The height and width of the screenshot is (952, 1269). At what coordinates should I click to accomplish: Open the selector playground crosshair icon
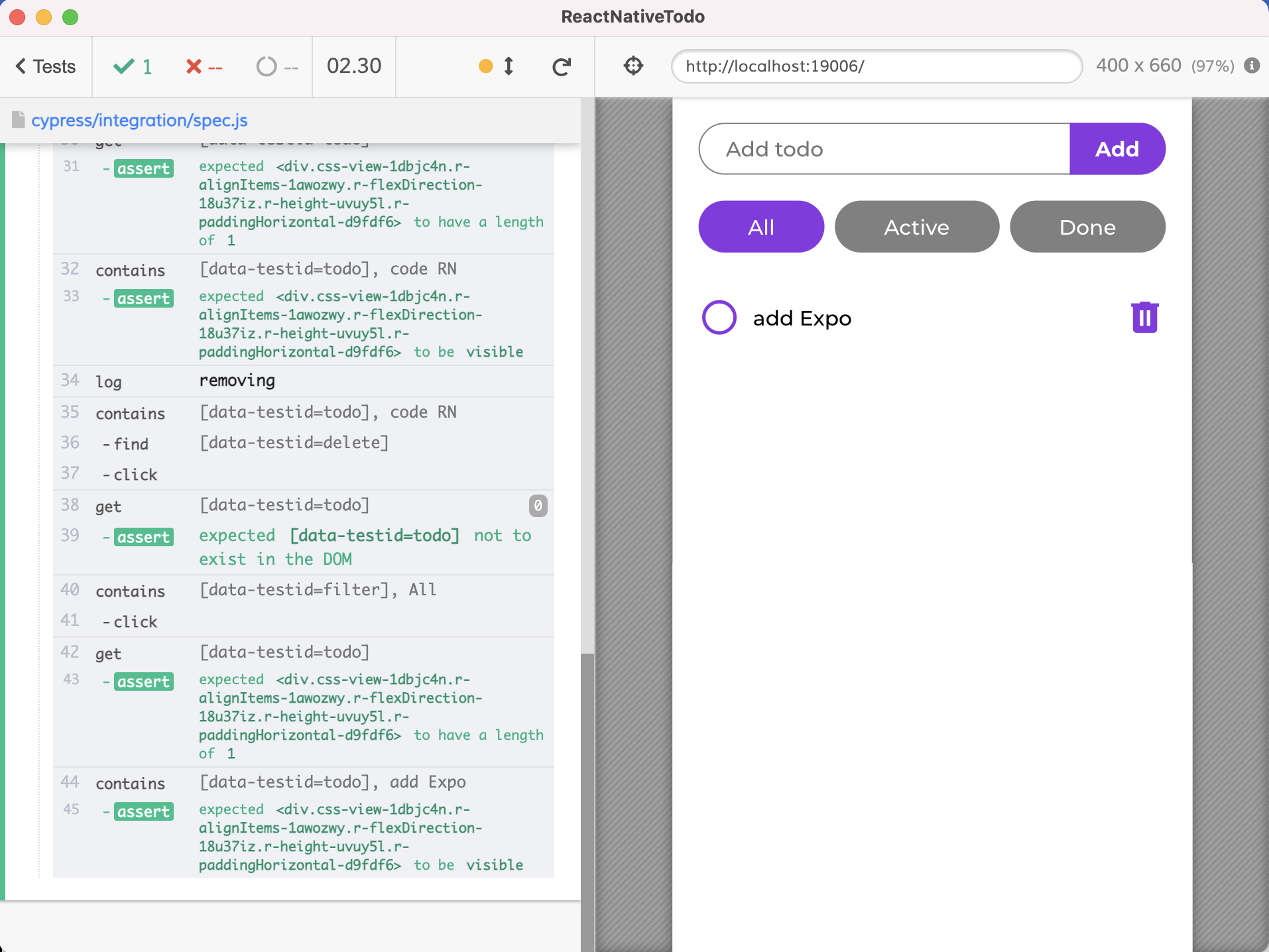(x=634, y=66)
